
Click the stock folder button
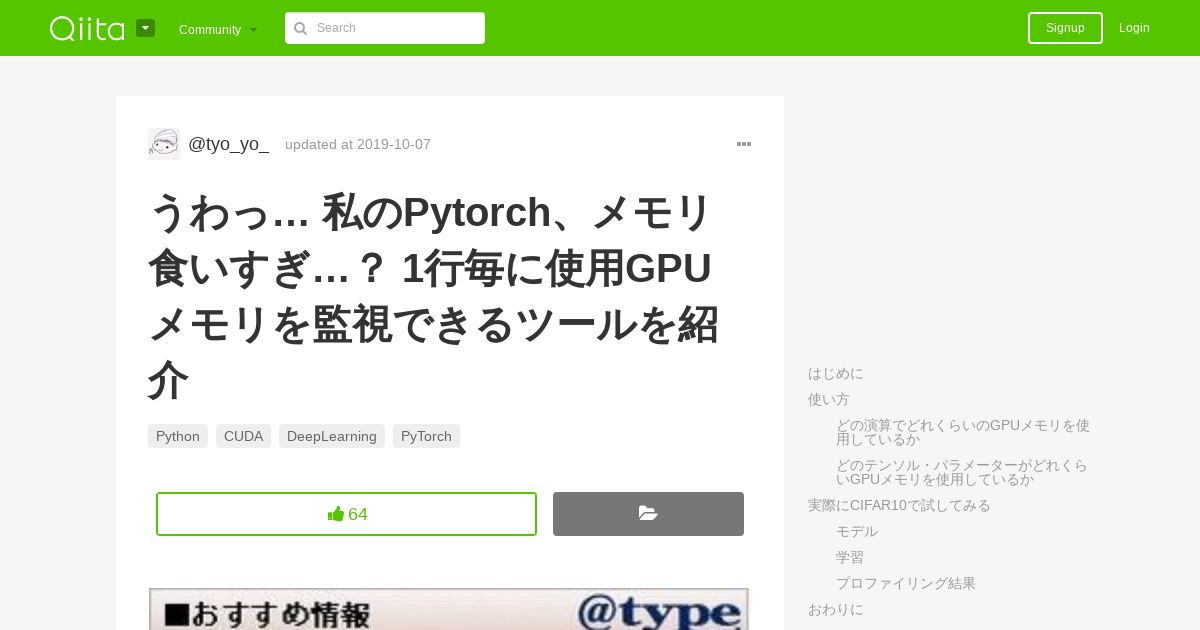click(648, 514)
